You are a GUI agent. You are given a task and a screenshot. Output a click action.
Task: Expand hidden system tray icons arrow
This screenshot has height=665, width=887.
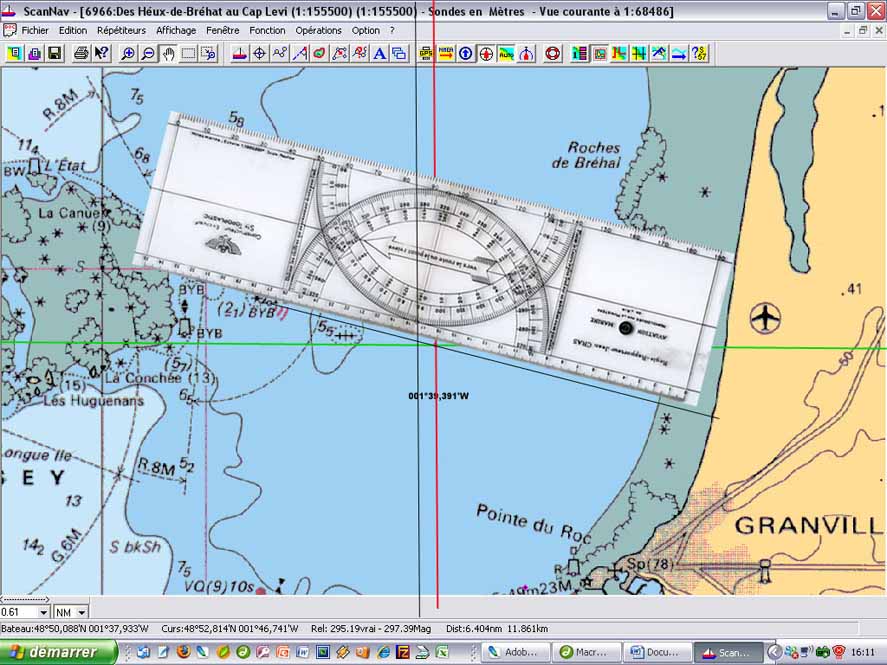point(774,652)
